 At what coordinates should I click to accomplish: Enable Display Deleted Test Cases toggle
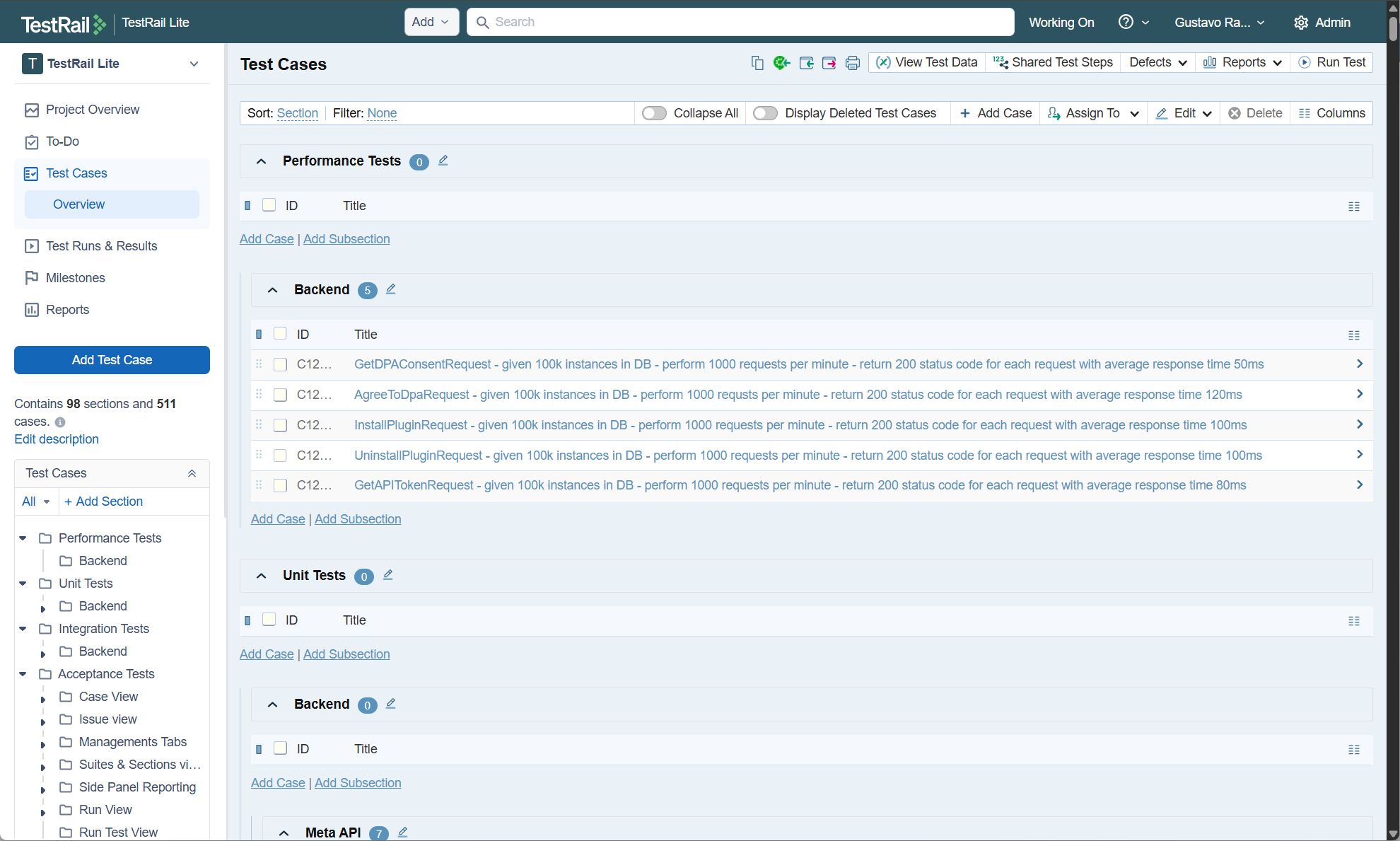pyautogui.click(x=765, y=113)
